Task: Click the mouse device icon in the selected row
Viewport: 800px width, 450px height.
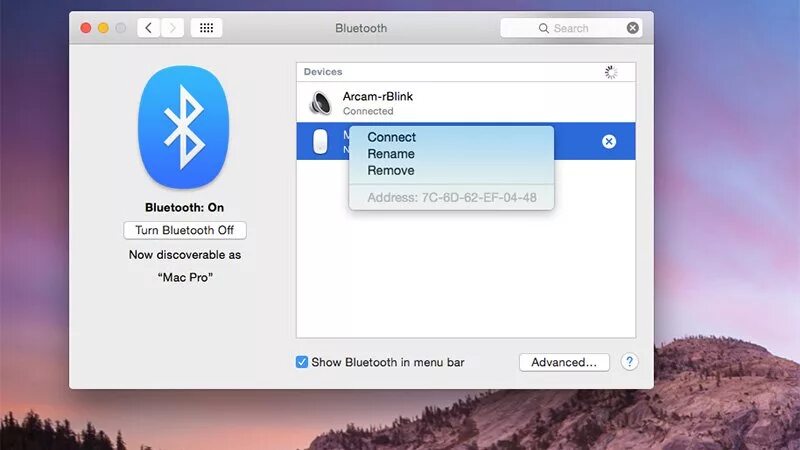Action: click(320, 141)
